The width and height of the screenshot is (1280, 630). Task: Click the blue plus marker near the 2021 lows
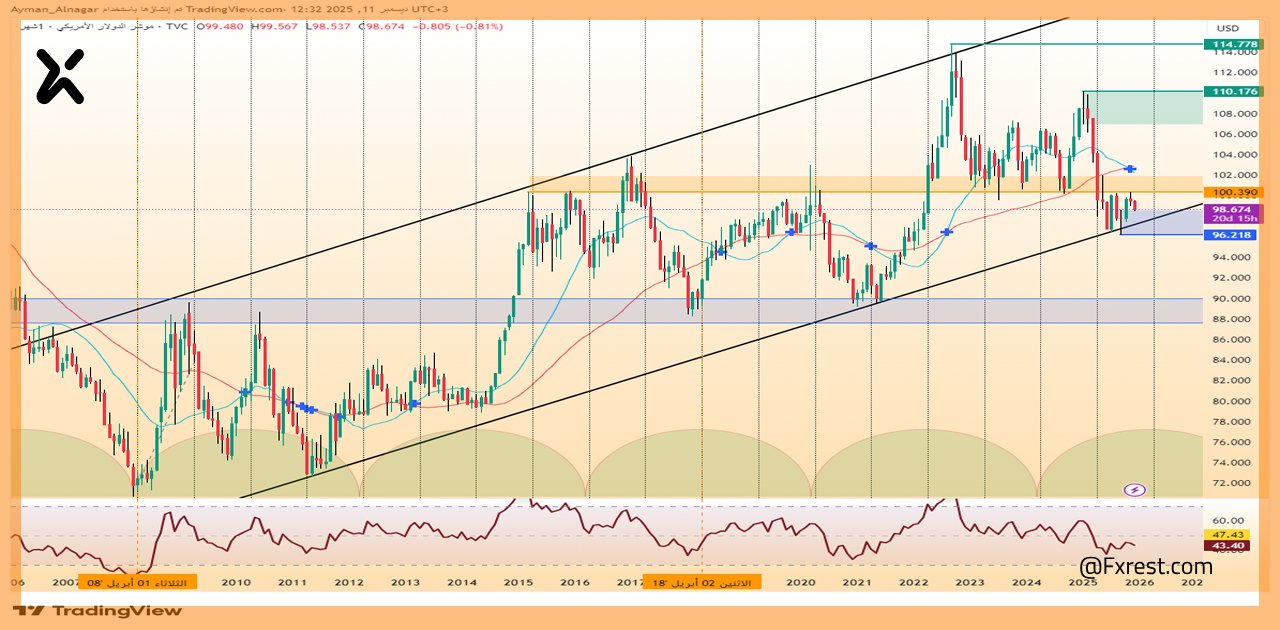click(870, 245)
